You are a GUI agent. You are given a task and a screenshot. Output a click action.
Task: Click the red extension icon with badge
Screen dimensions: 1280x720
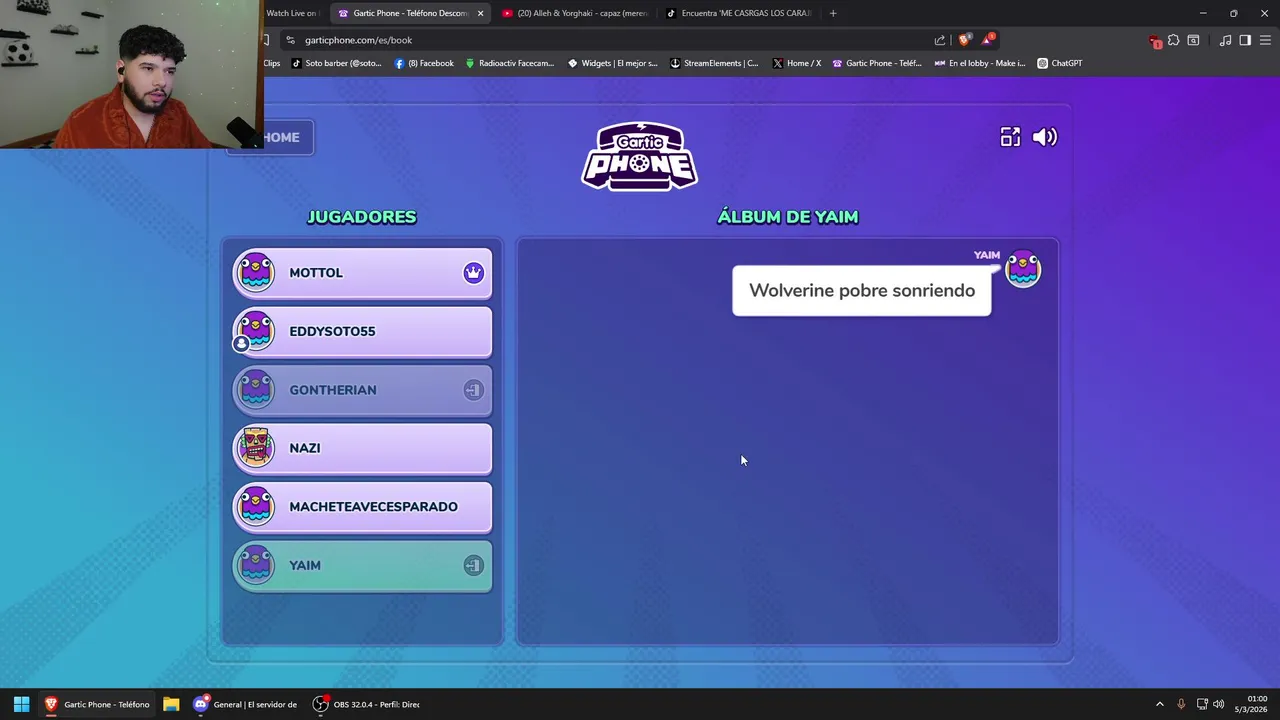coord(1155,41)
